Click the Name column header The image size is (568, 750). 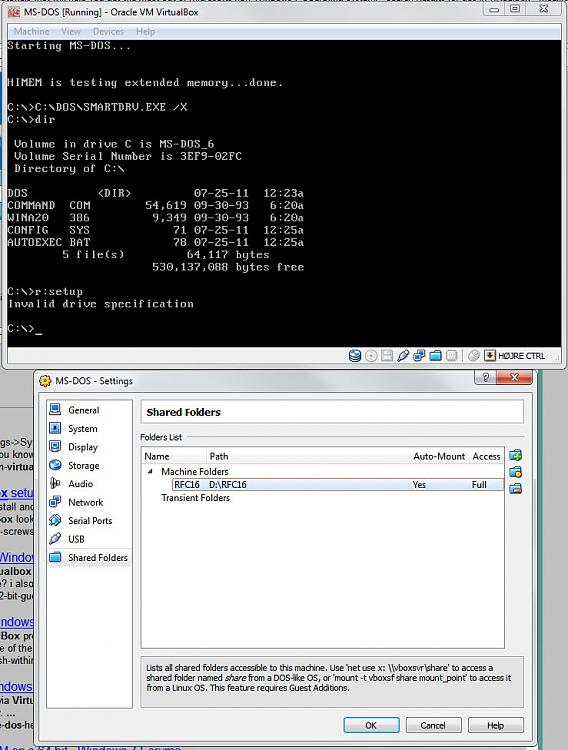point(157,456)
